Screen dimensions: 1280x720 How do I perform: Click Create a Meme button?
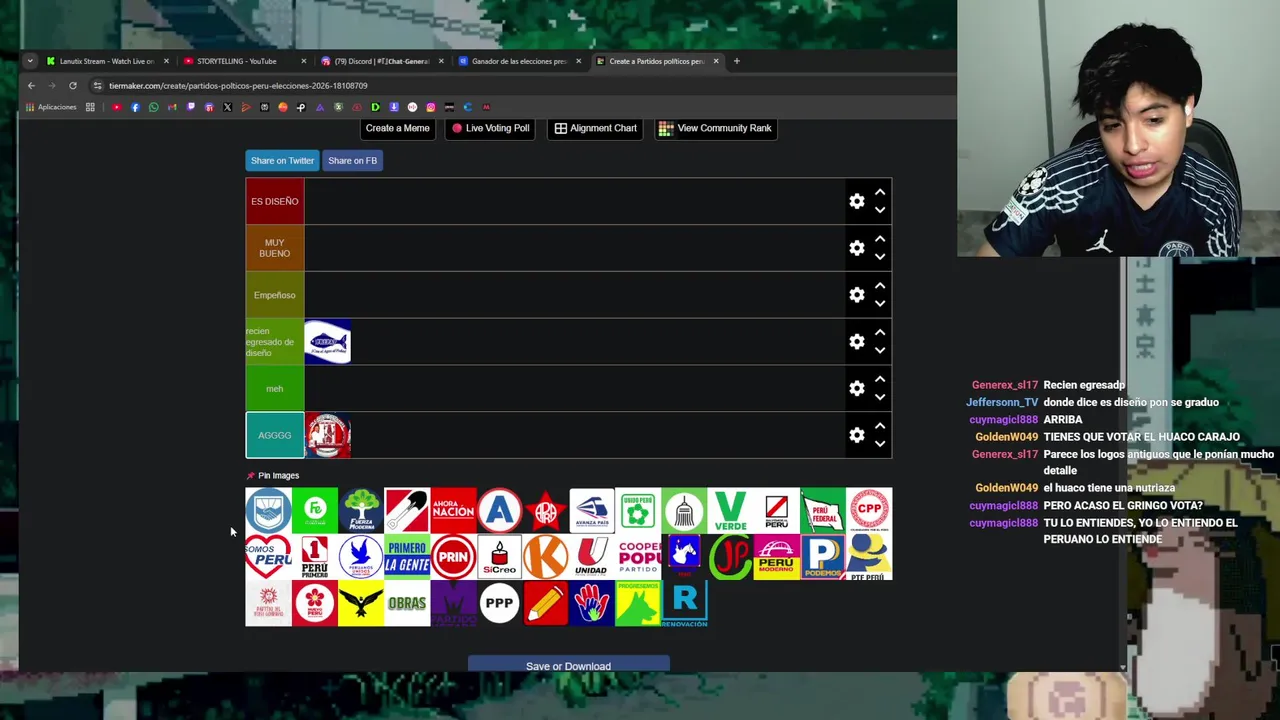[x=397, y=128]
